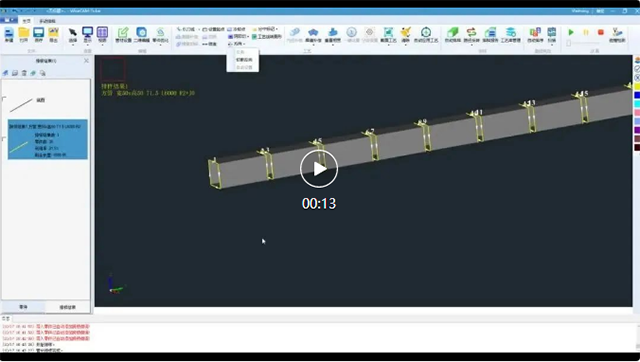Expand the dropdown arrow under the view grid icon
Image resolution: width=640 pixels, height=362 pixels.
click(x=102, y=45)
